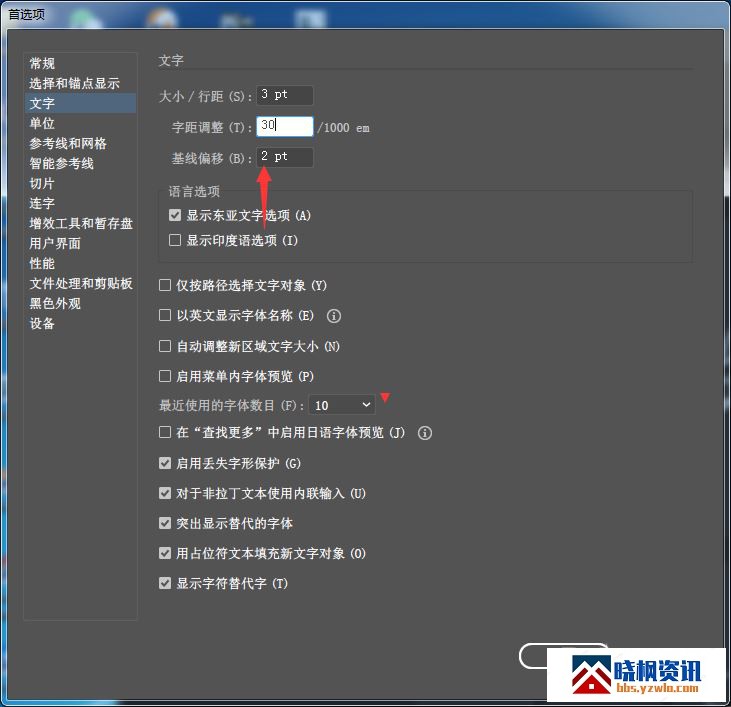This screenshot has width=731, height=707.
Task: Go to 用户界面 preferences section
Action: point(55,243)
